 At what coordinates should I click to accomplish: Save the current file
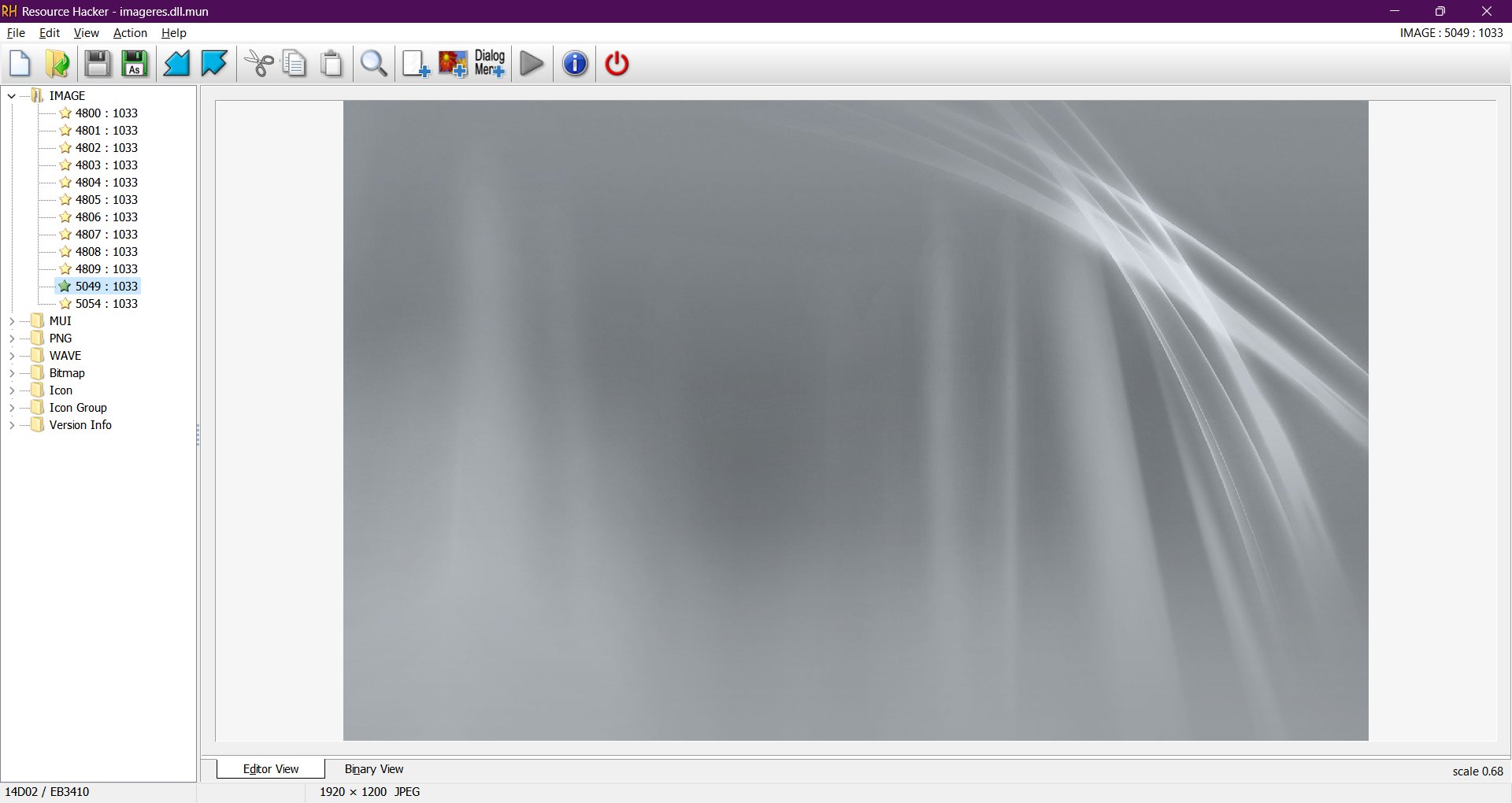(x=96, y=64)
